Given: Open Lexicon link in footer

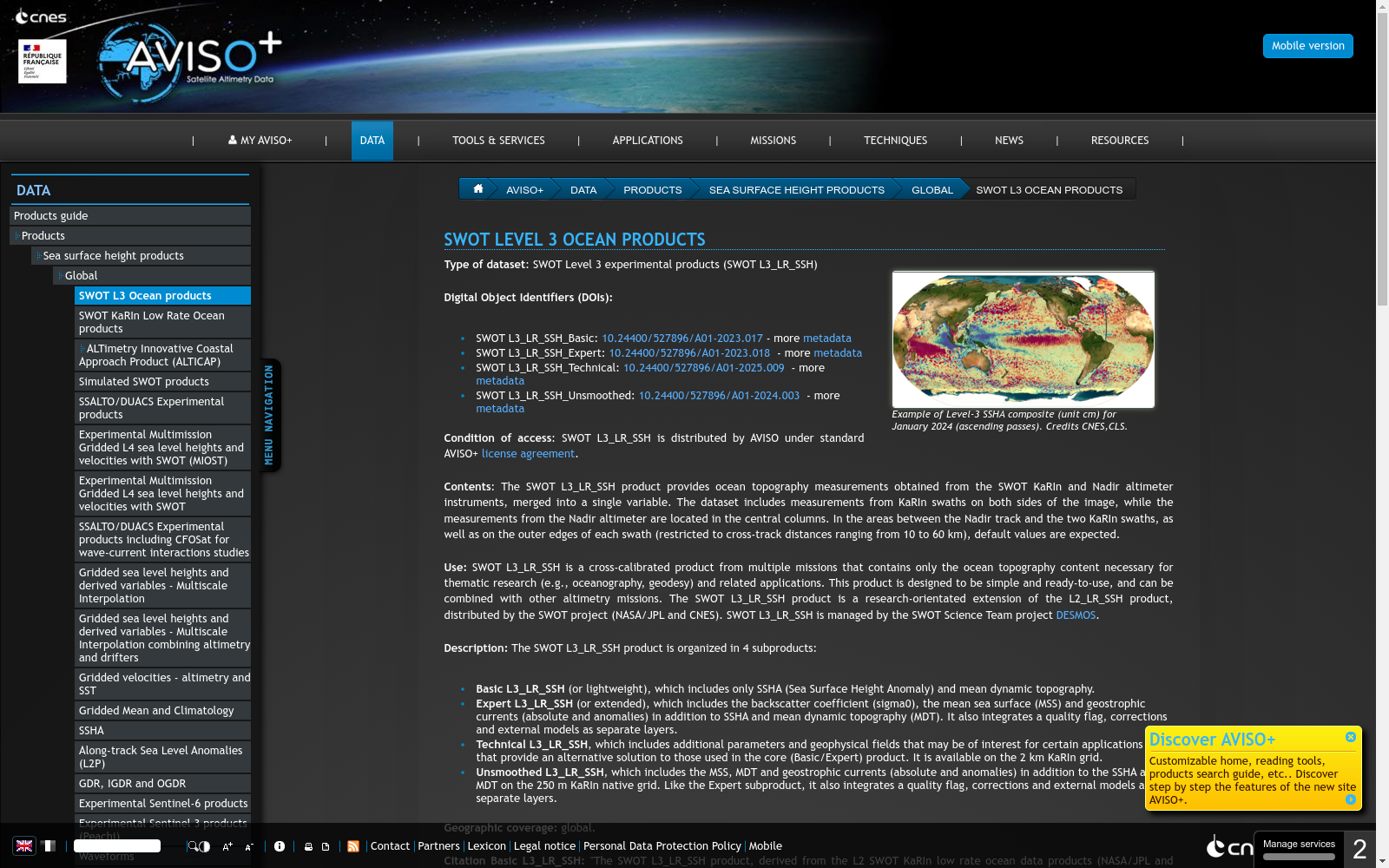Looking at the screenshot, I should click(487, 846).
